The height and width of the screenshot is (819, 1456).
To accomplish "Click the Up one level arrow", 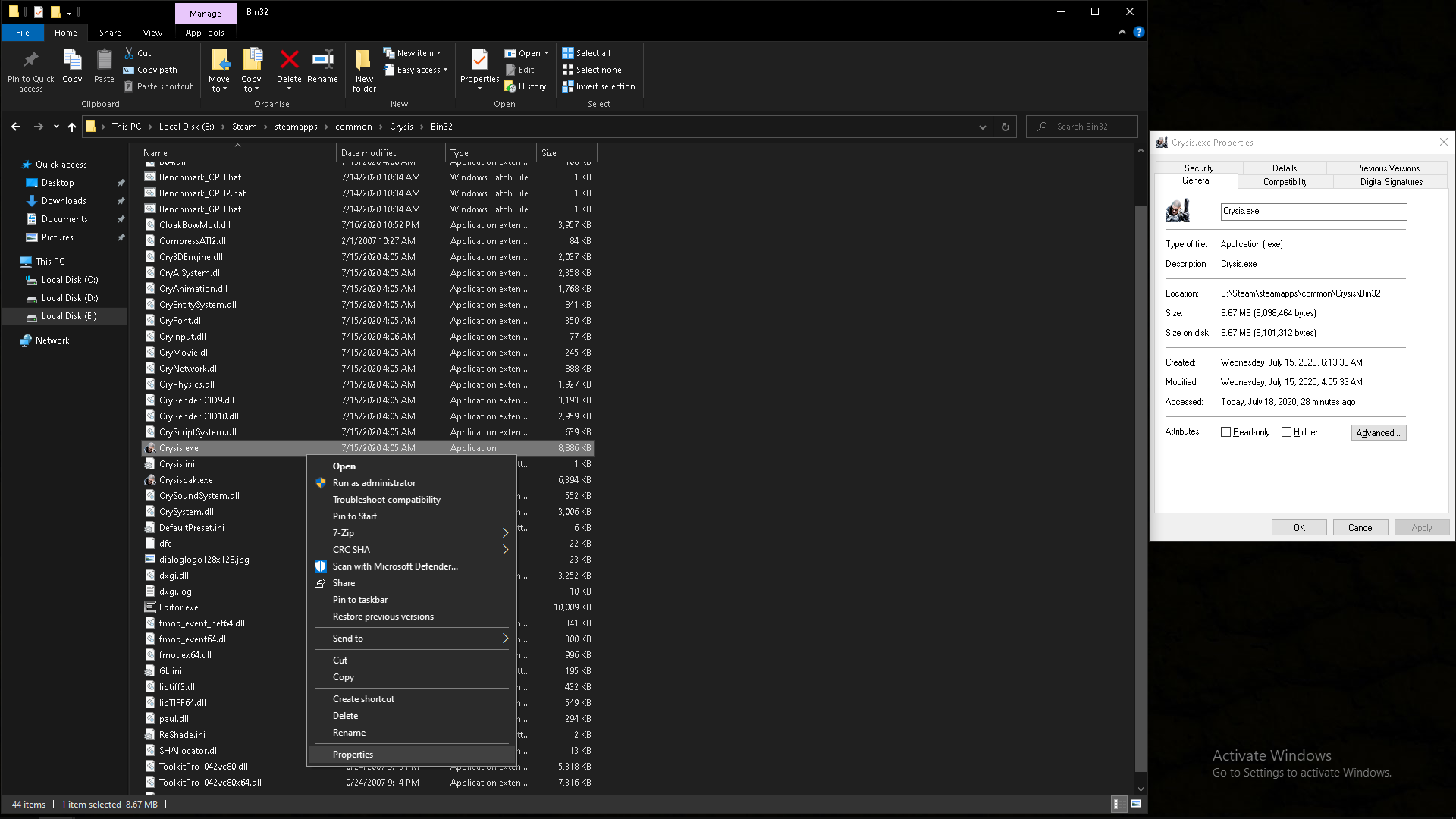I will 72,127.
